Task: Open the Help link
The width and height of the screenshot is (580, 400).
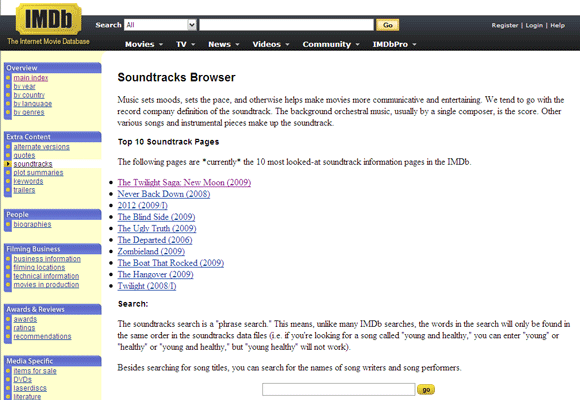Action: click(557, 25)
